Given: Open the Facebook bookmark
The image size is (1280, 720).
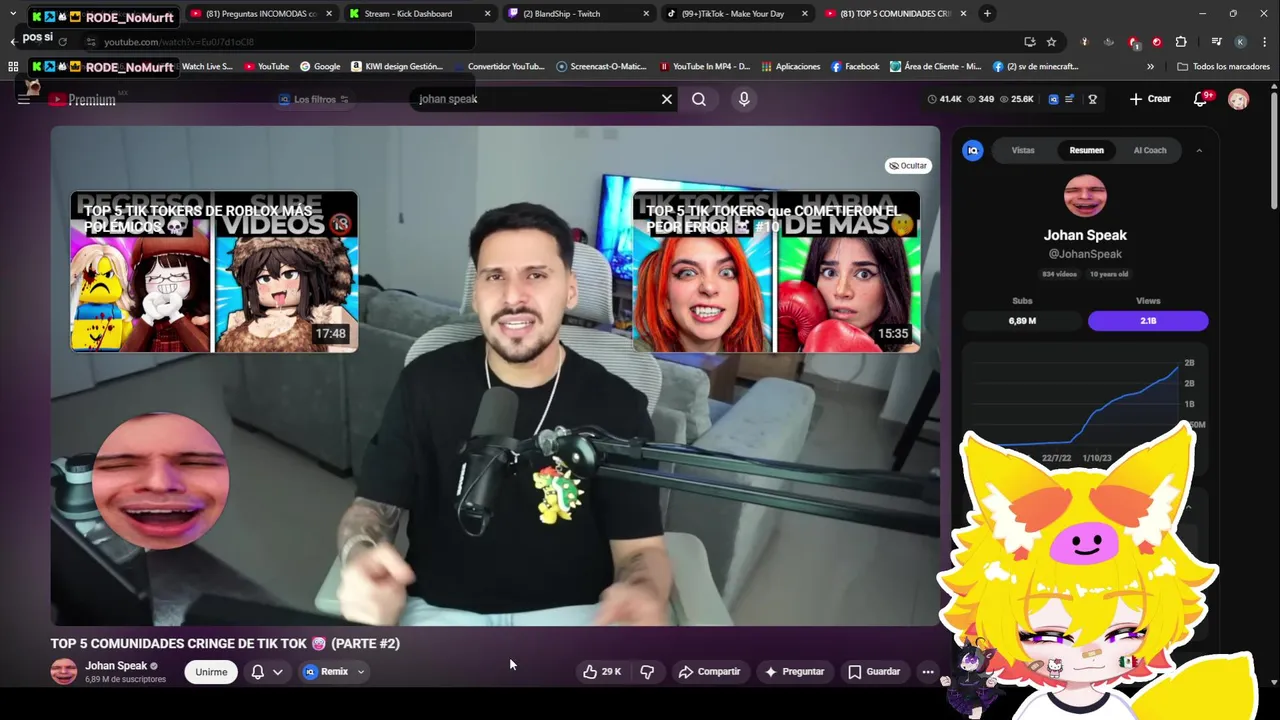Looking at the screenshot, I should tap(854, 67).
